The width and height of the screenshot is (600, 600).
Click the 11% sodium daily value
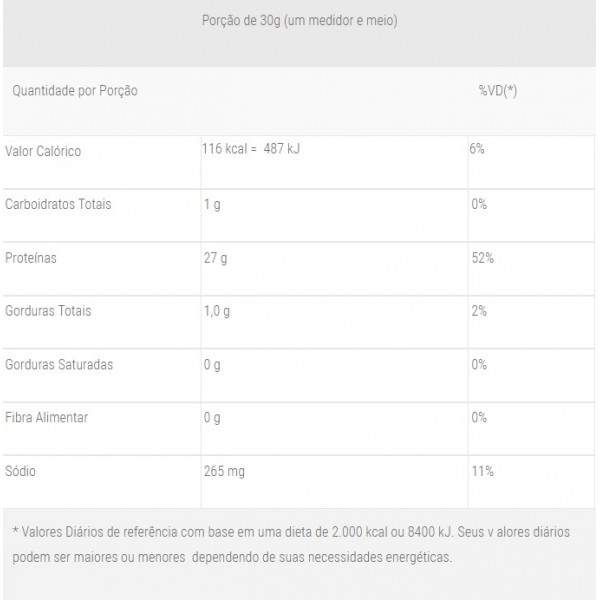pos(480,470)
